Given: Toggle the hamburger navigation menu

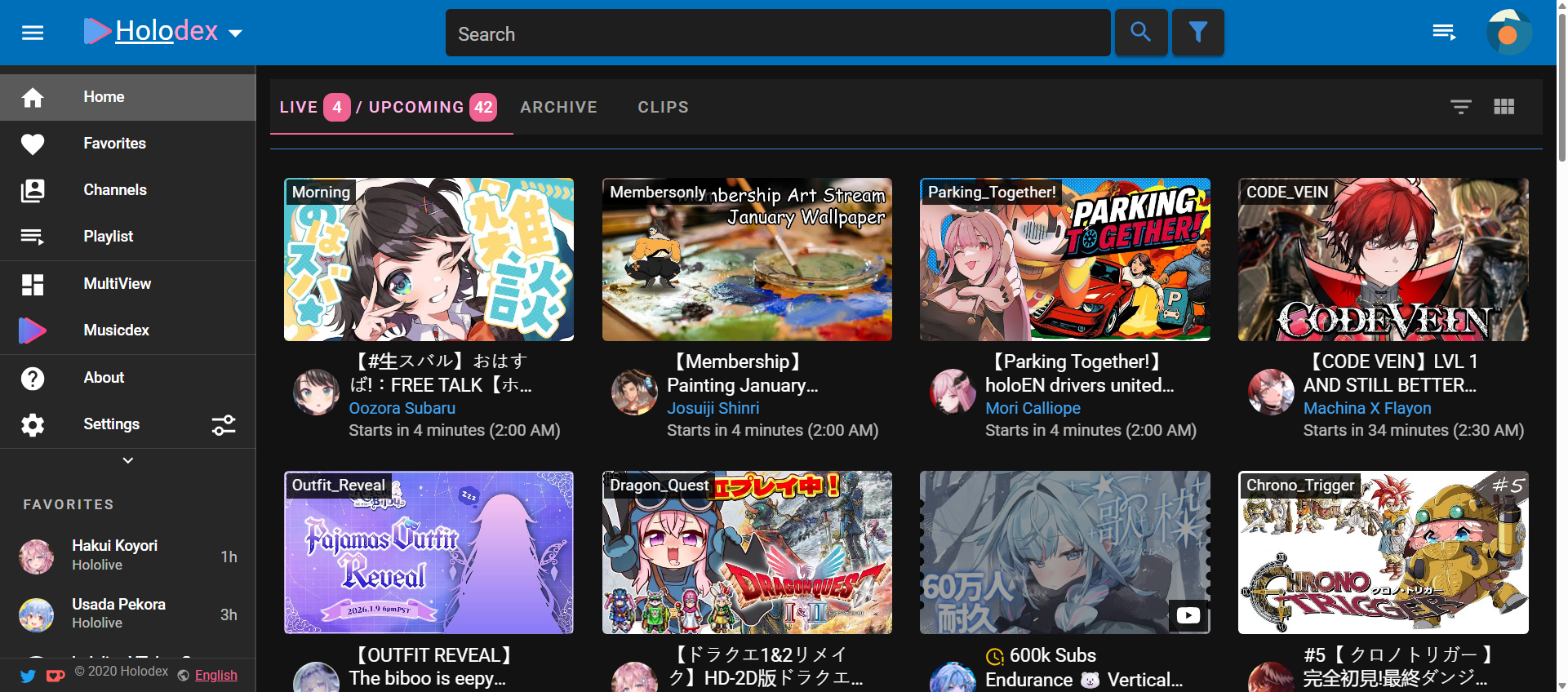Looking at the screenshot, I should (x=33, y=33).
